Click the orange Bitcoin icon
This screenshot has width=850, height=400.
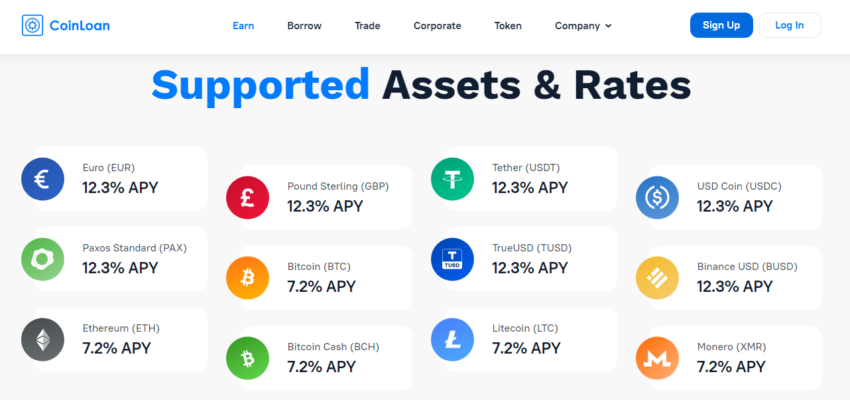coord(248,278)
